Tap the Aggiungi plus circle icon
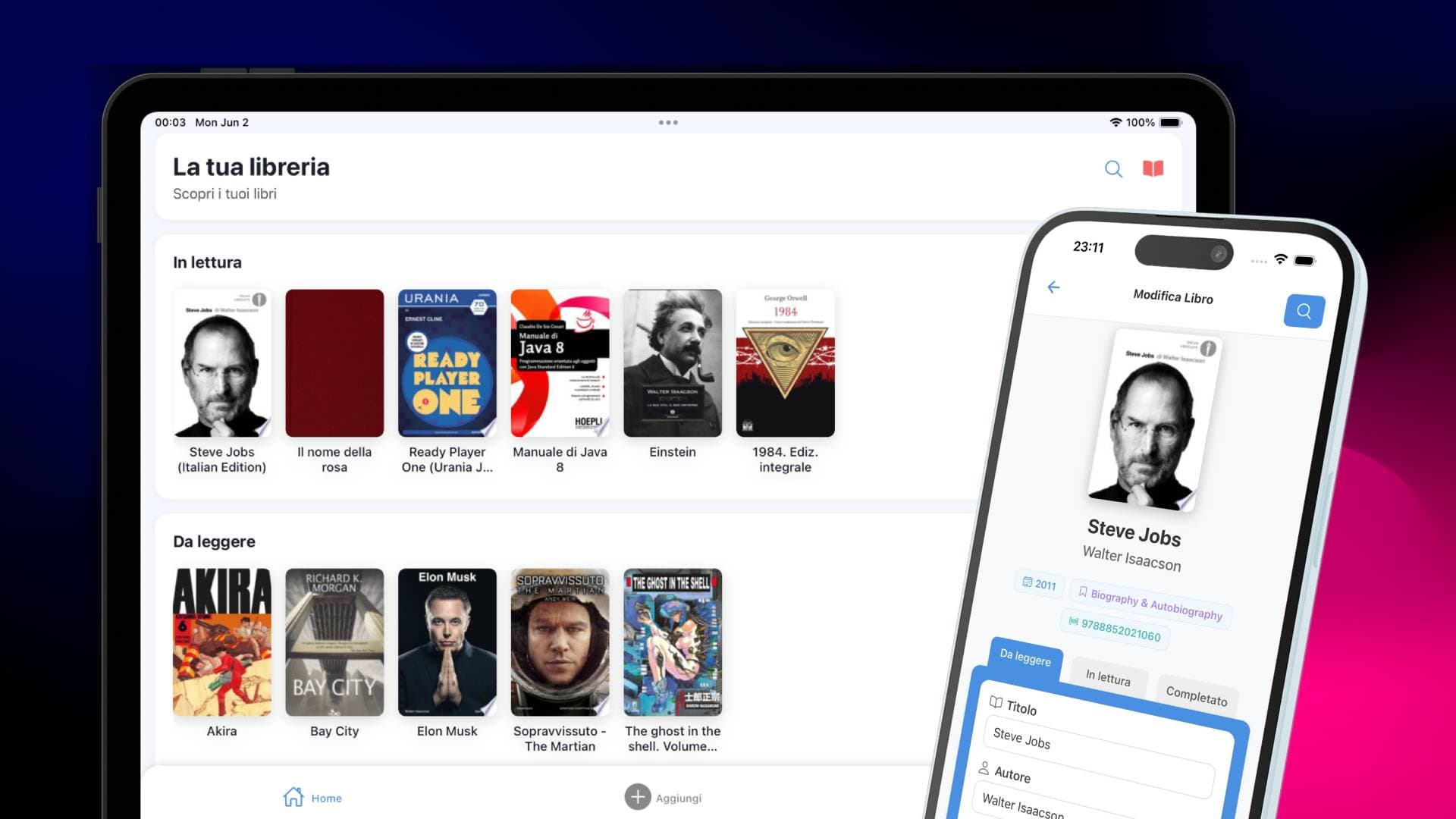 click(x=638, y=797)
